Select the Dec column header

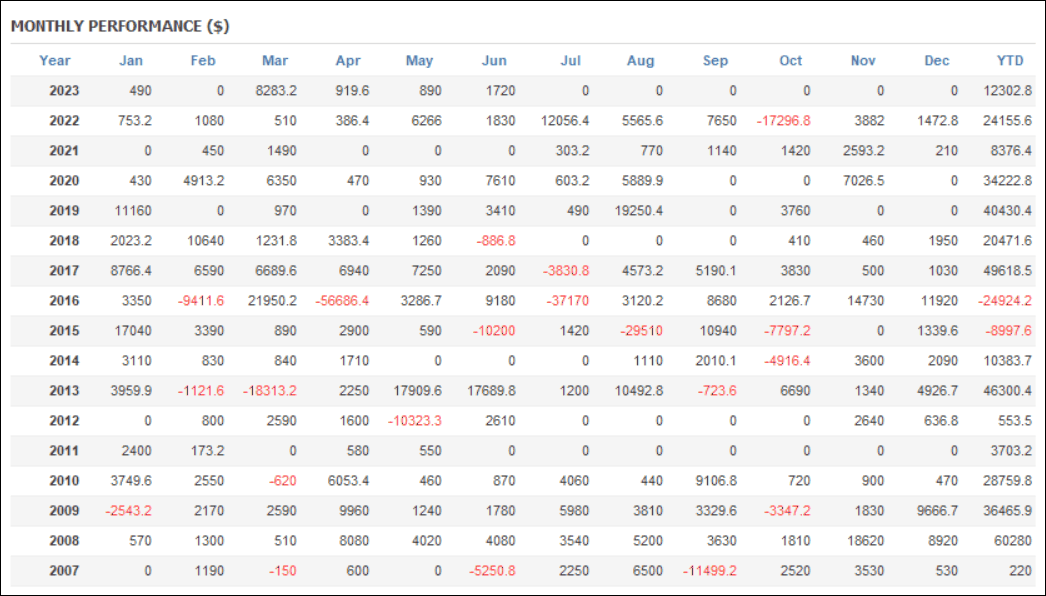click(937, 61)
